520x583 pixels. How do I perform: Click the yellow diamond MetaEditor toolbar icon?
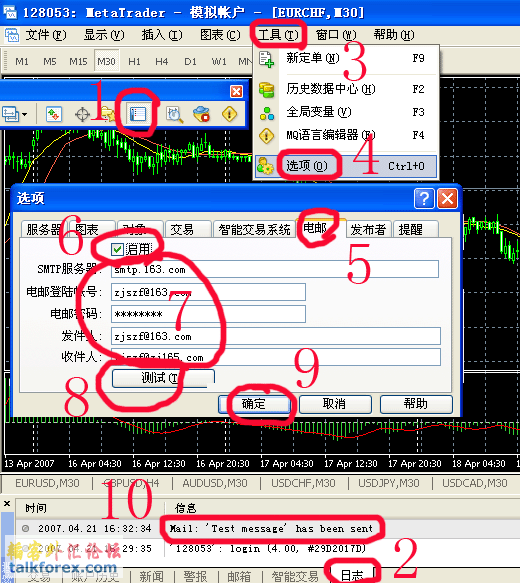coord(229,114)
